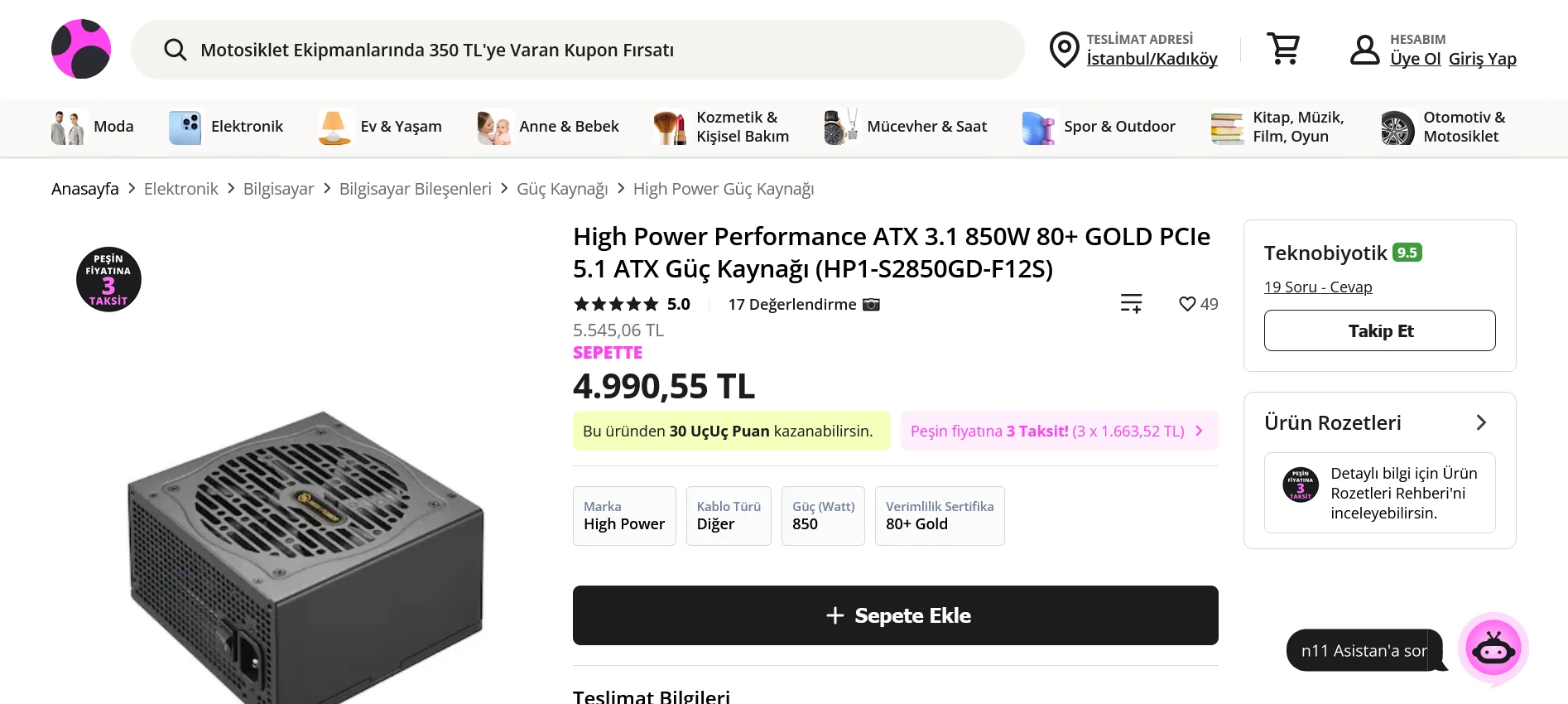
Task: Click the add-to-list icon beside favorites
Action: 1131,304
